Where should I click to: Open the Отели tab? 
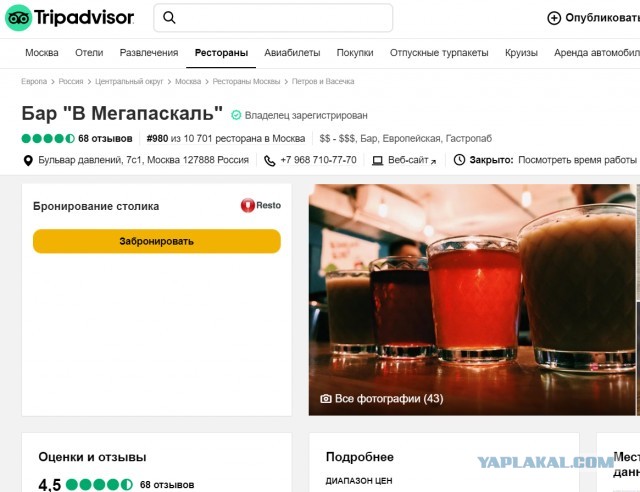(89, 53)
